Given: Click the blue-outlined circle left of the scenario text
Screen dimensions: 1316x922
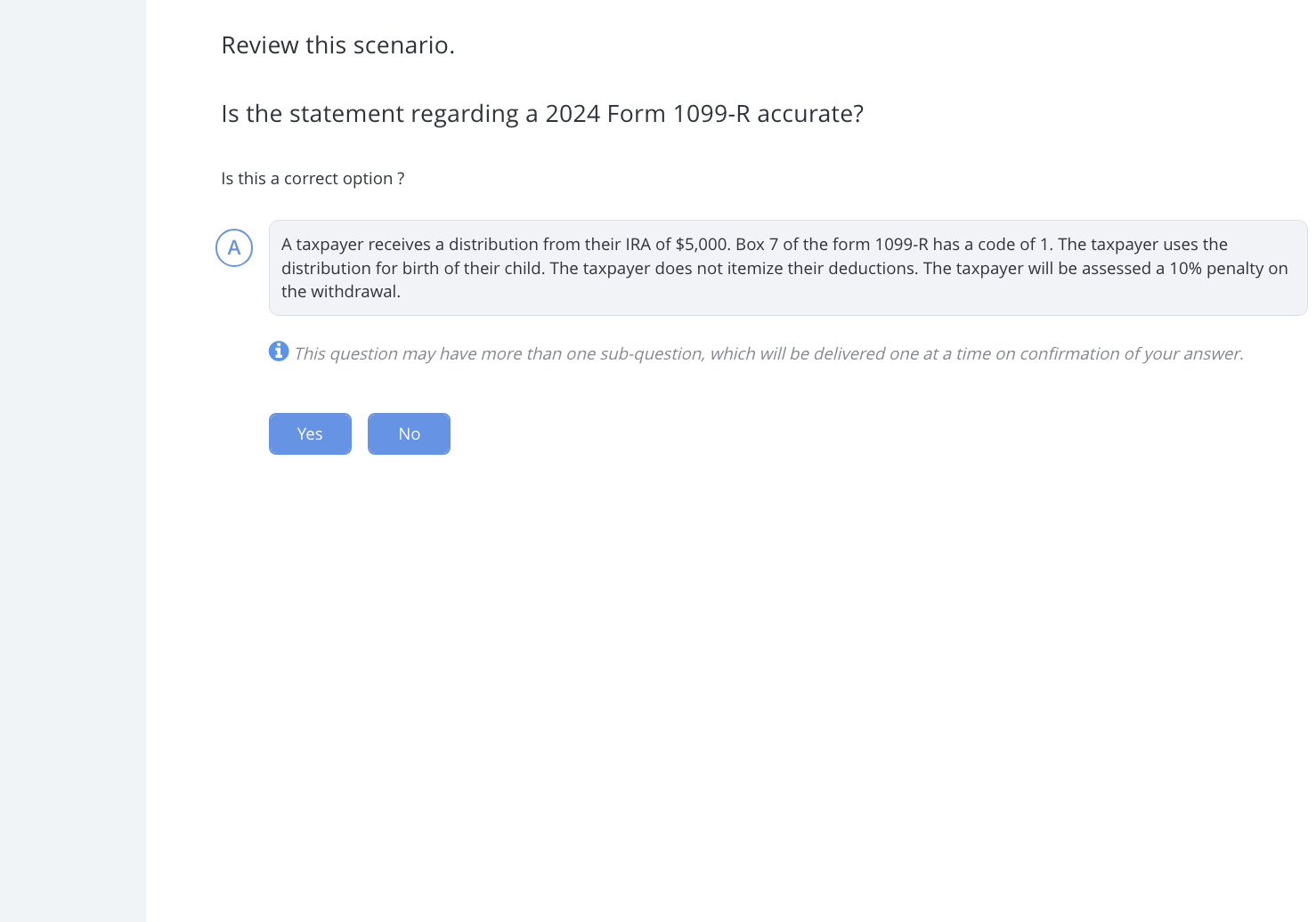Looking at the screenshot, I should tap(234, 247).
